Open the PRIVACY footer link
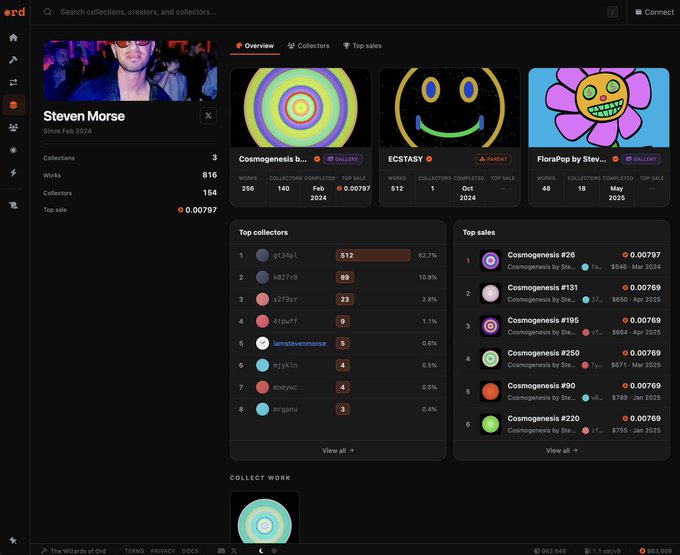Viewport: 680px width, 555px height. click(x=163, y=551)
